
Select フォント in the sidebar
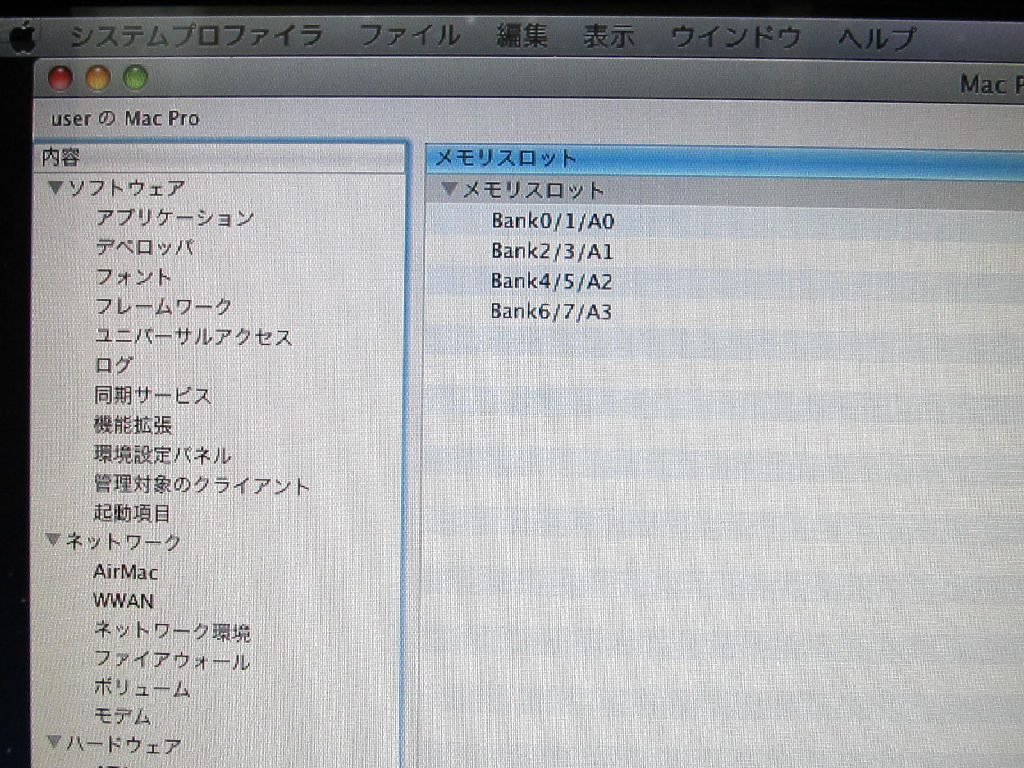pos(133,277)
